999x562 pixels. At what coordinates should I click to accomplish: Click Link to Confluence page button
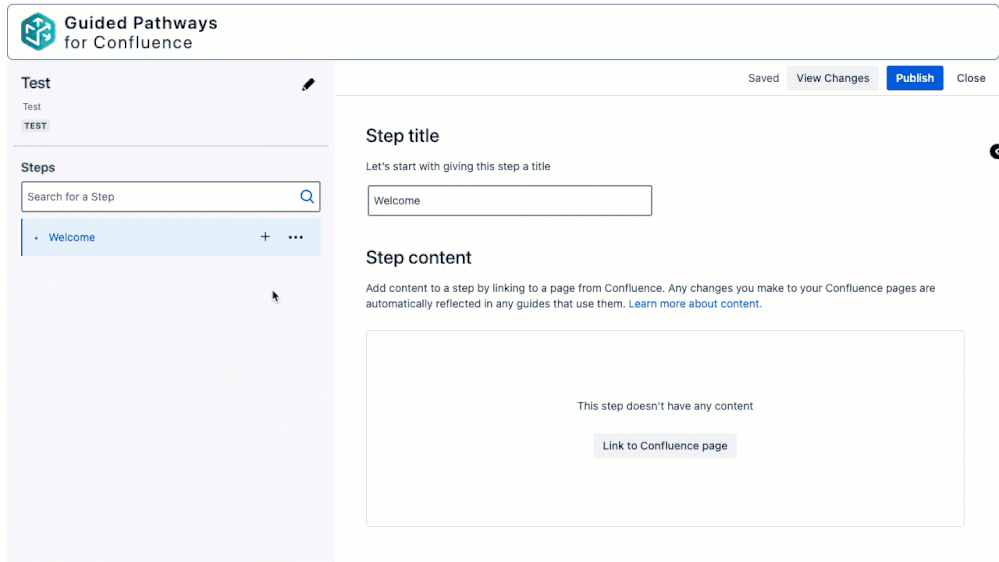tap(665, 445)
